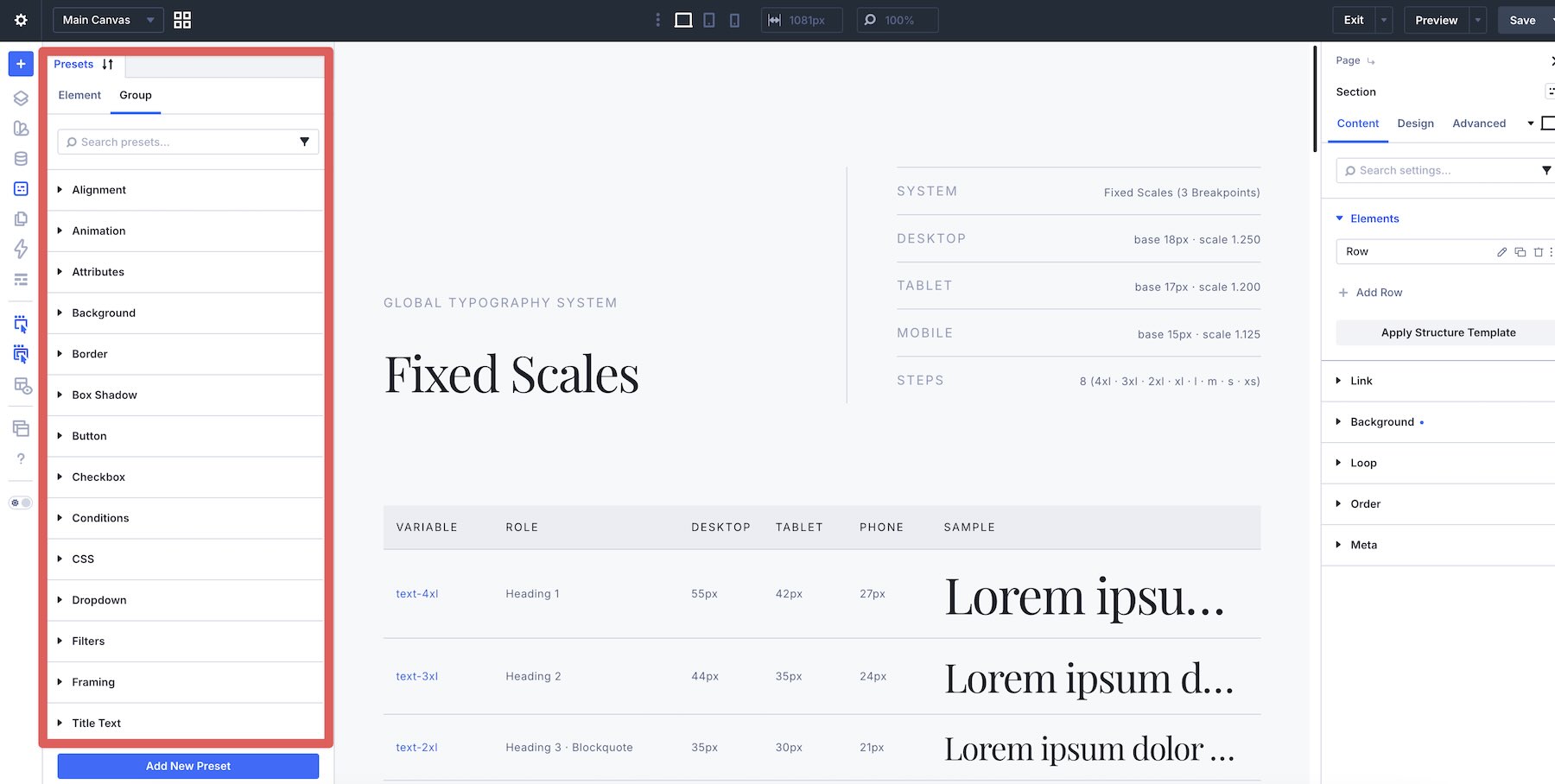Edit the Row element with pencil icon
Screen dimensions: 1555x784
click(1502, 252)
